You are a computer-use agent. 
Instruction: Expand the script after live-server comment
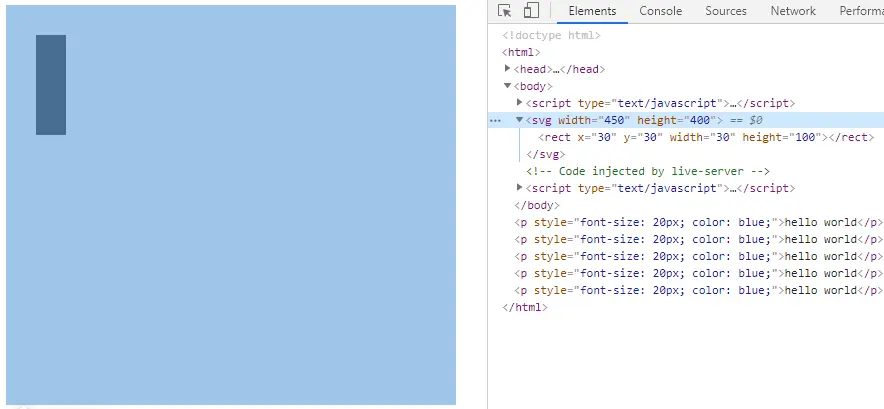[519, 187]
